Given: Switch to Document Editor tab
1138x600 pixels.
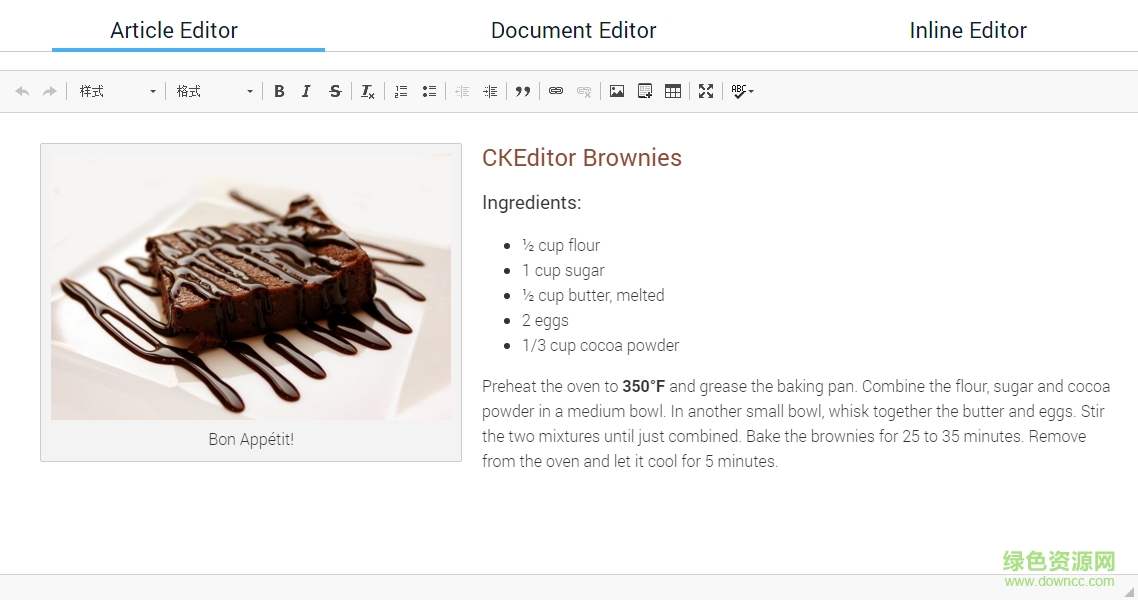Looking at the screenshot, I should pyautogui.click(x=573, y=30).
